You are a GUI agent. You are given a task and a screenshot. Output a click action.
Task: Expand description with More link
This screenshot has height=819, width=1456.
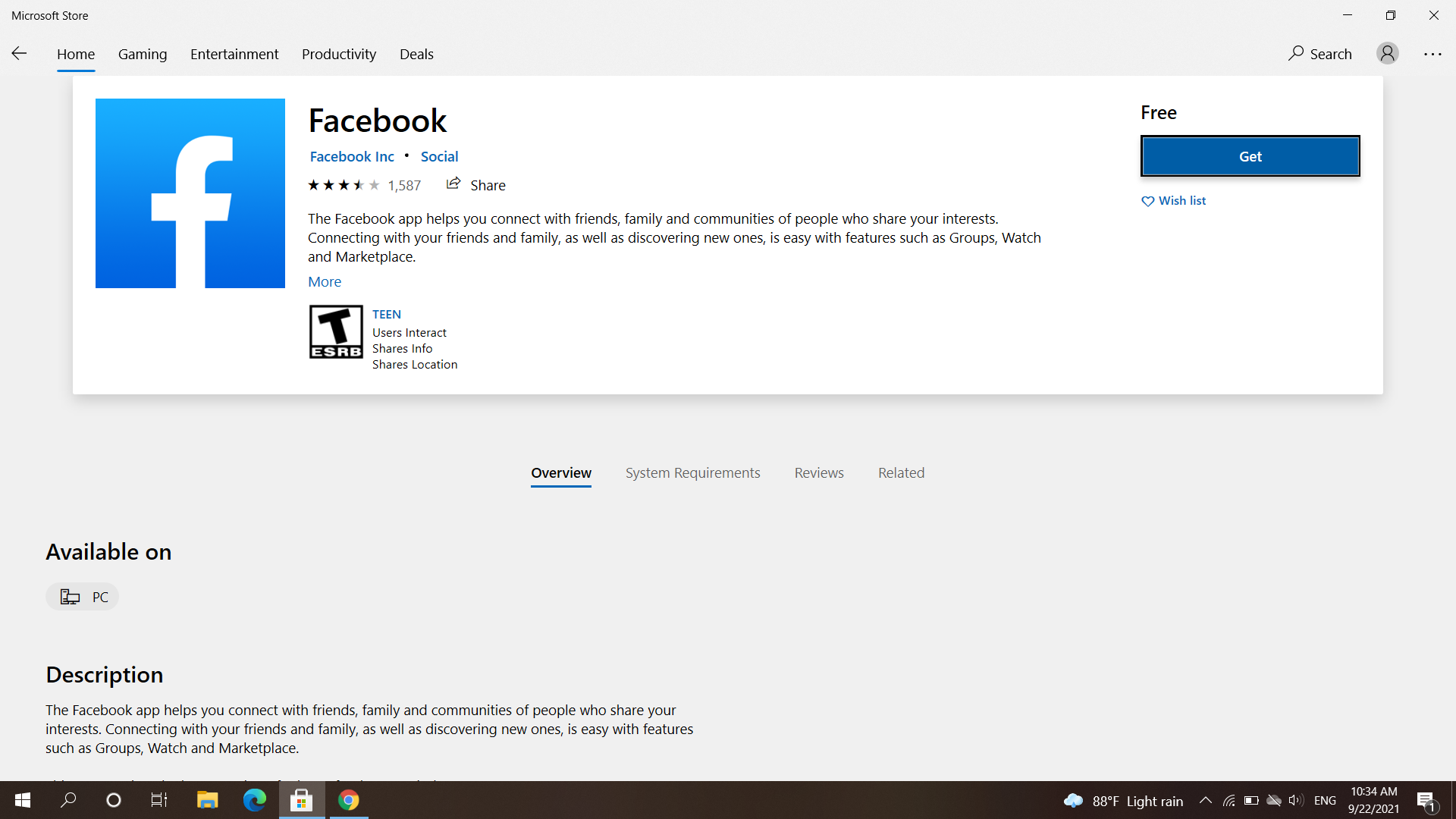pos(324,281)
